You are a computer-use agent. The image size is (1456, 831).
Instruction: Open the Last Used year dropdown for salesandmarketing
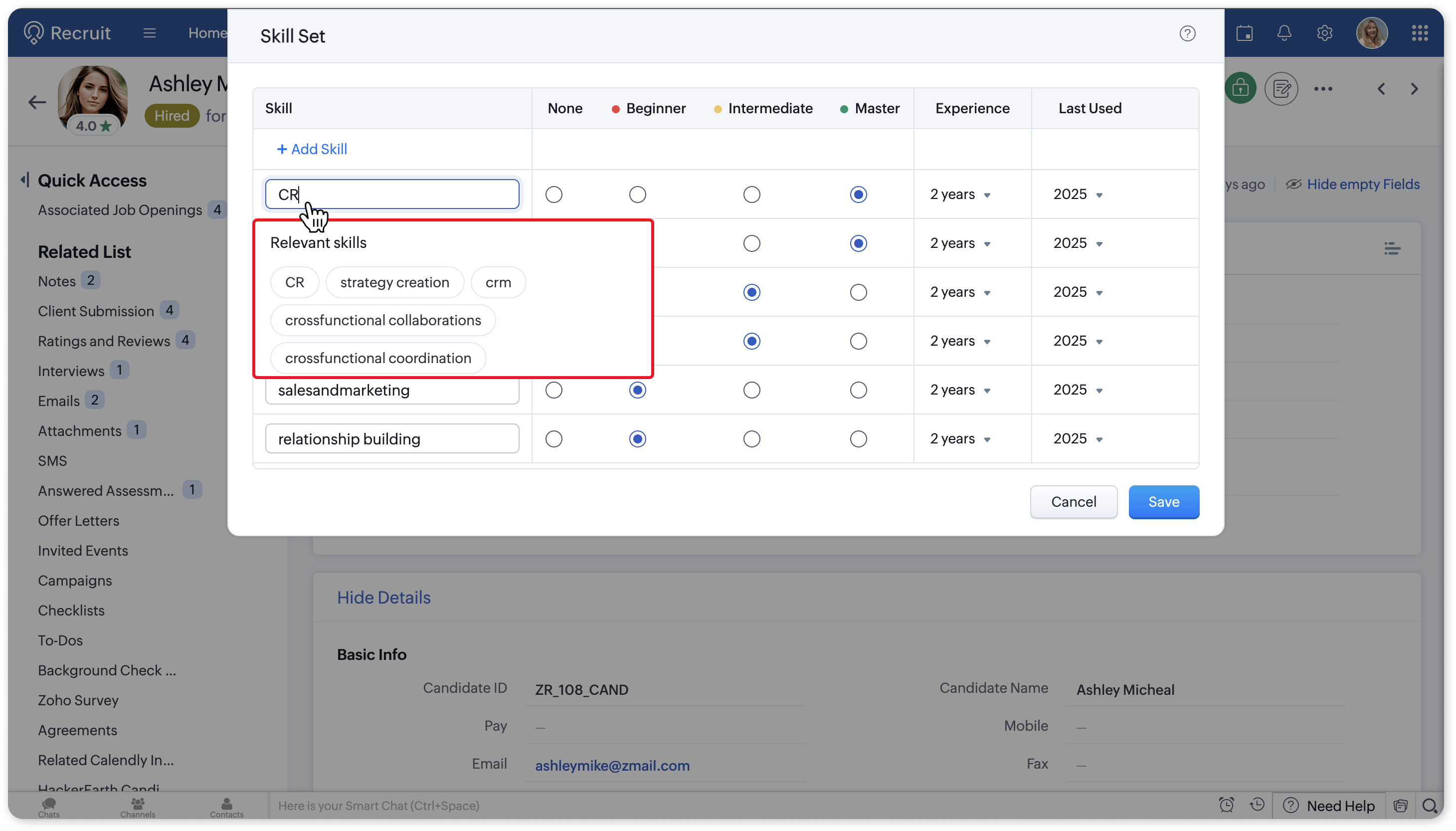click(x=1078, y=391)
